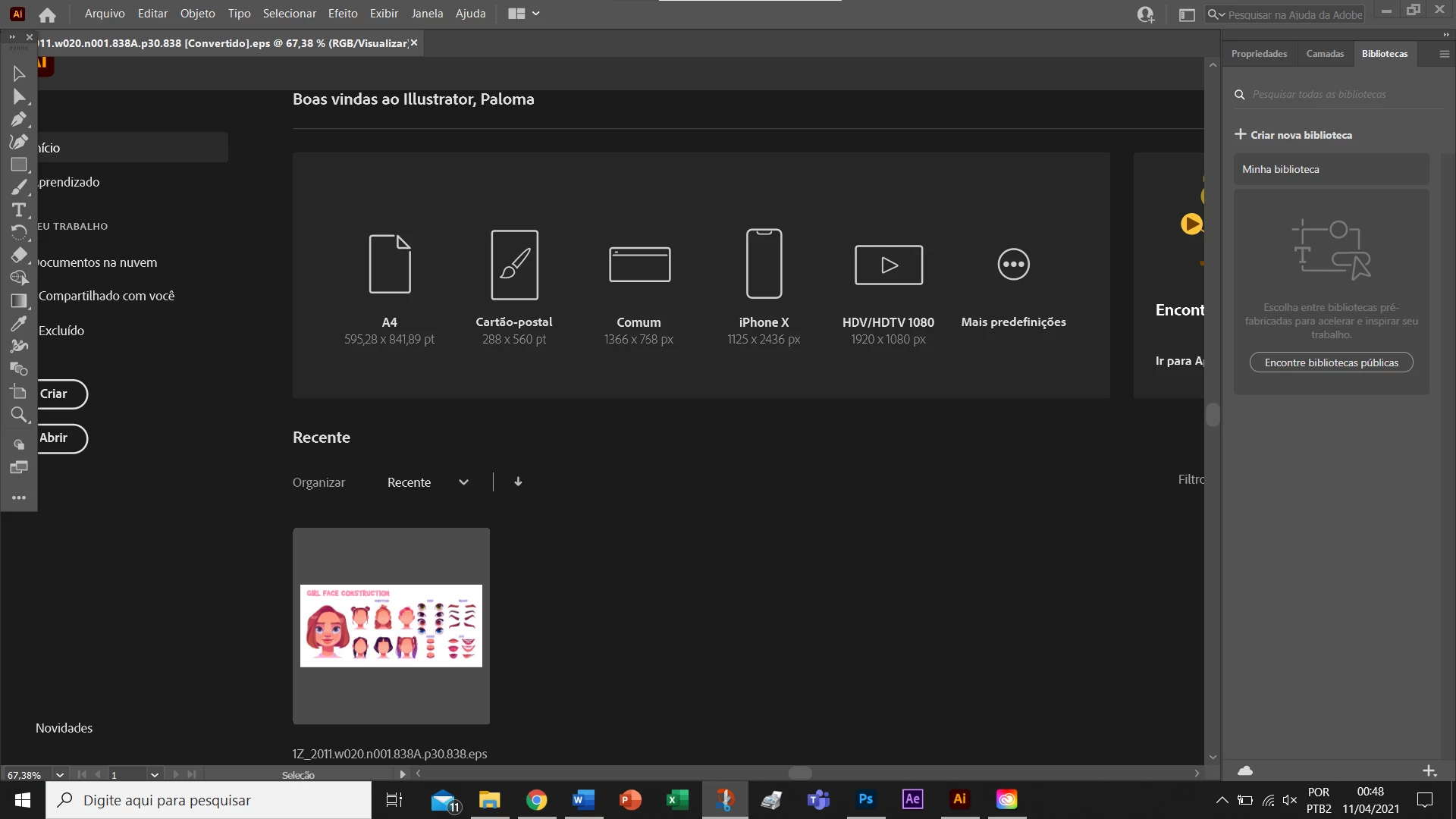Viewport: 1456px width, 819px height.
Task: Open the recent girl face thumbnail
Action: (391, 626)
